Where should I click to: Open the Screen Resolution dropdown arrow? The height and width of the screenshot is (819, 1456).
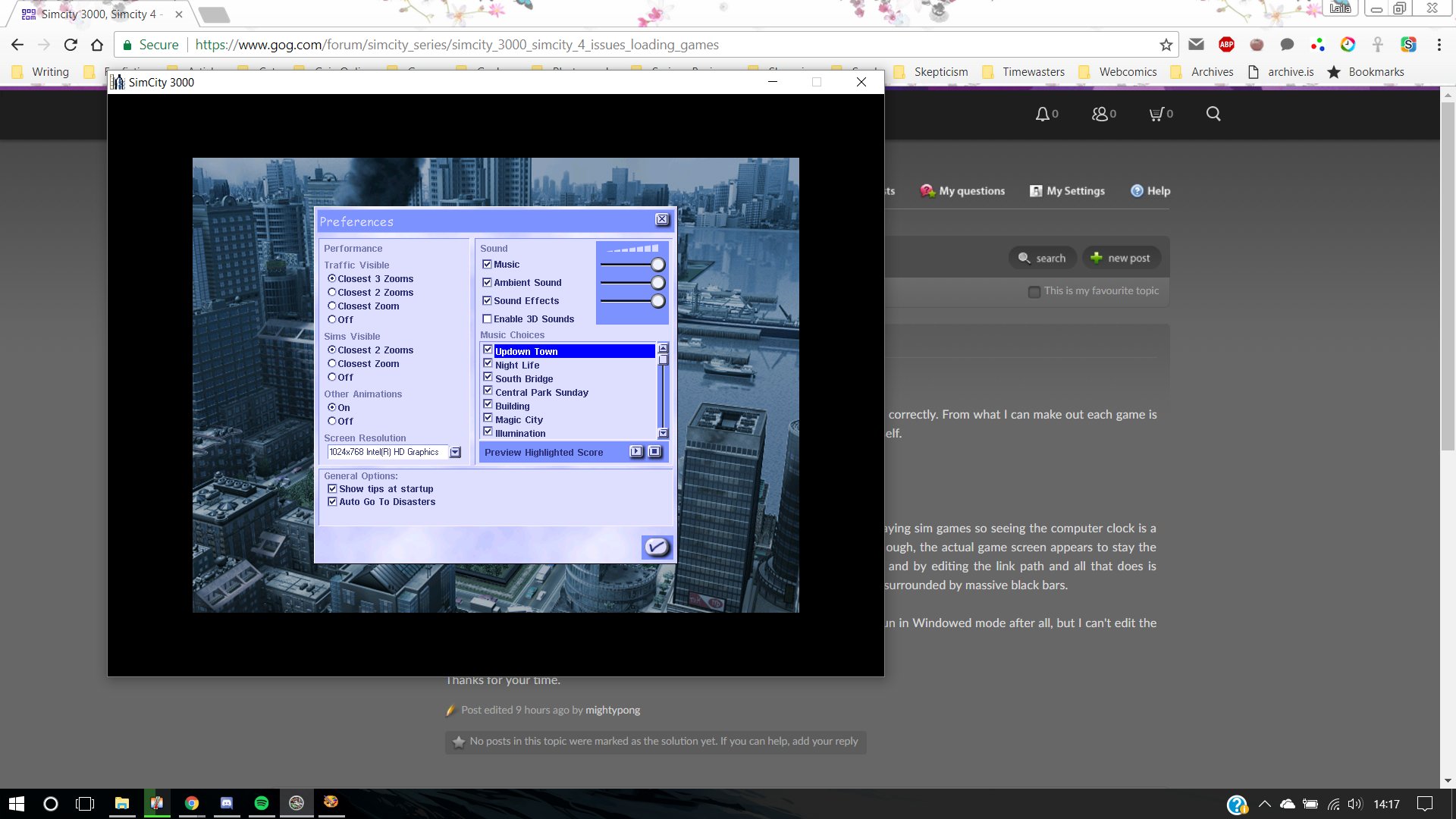[455, 453]
